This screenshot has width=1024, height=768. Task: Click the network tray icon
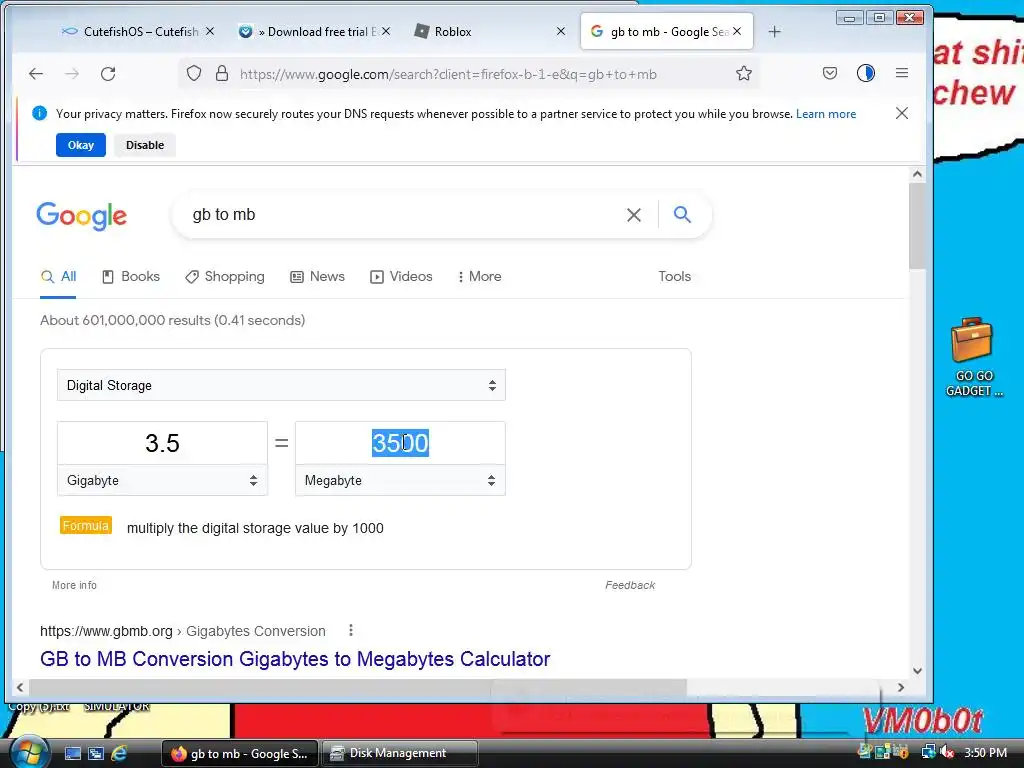pyautogui.click(x=928, y=752)
